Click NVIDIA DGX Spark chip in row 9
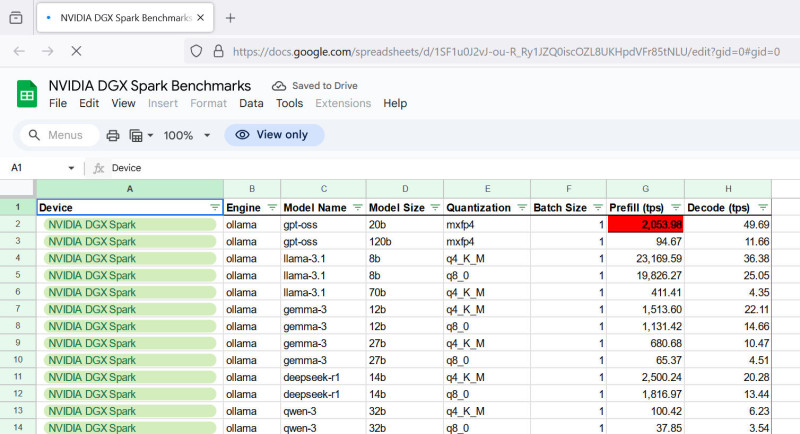Viewport: 800px width, 434px height. pyautogui.click(x=130, y=343)
